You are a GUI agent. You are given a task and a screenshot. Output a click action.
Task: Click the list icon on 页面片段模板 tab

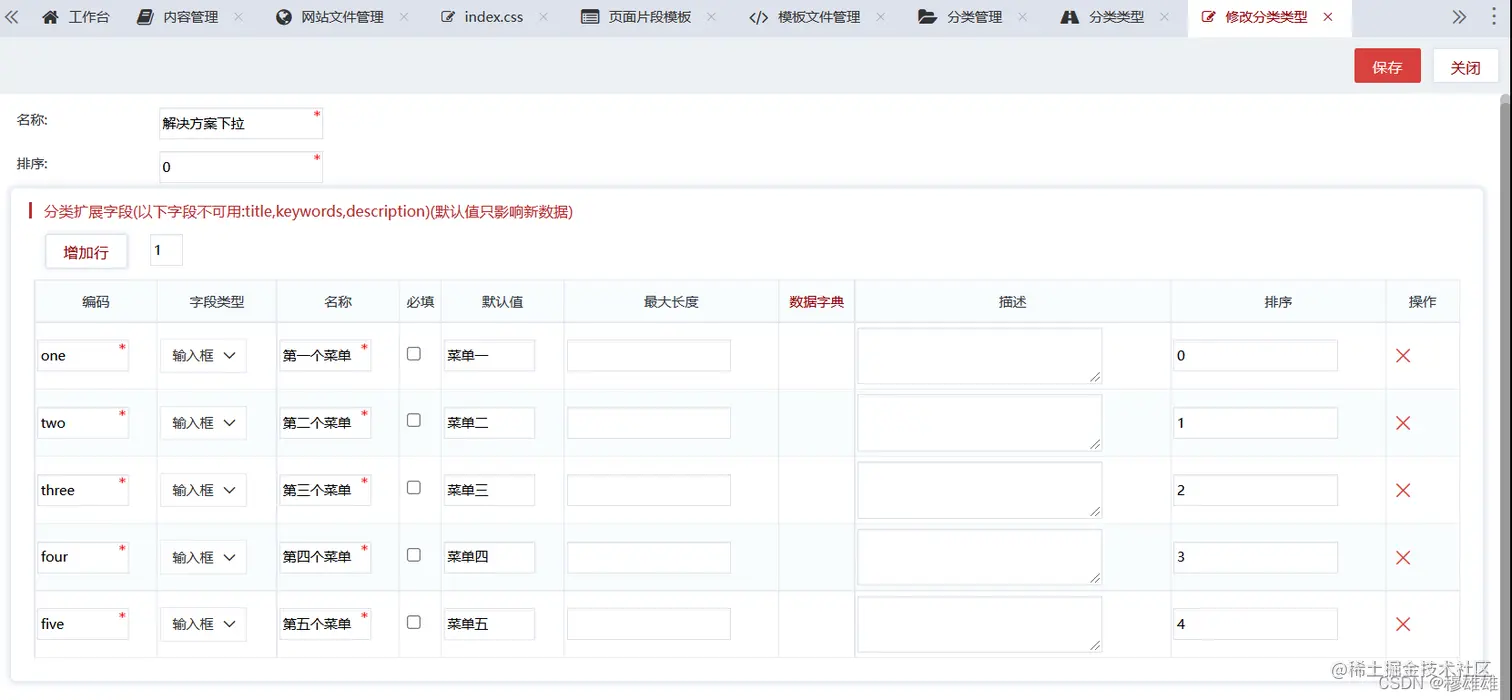click(x=589, y=17)
